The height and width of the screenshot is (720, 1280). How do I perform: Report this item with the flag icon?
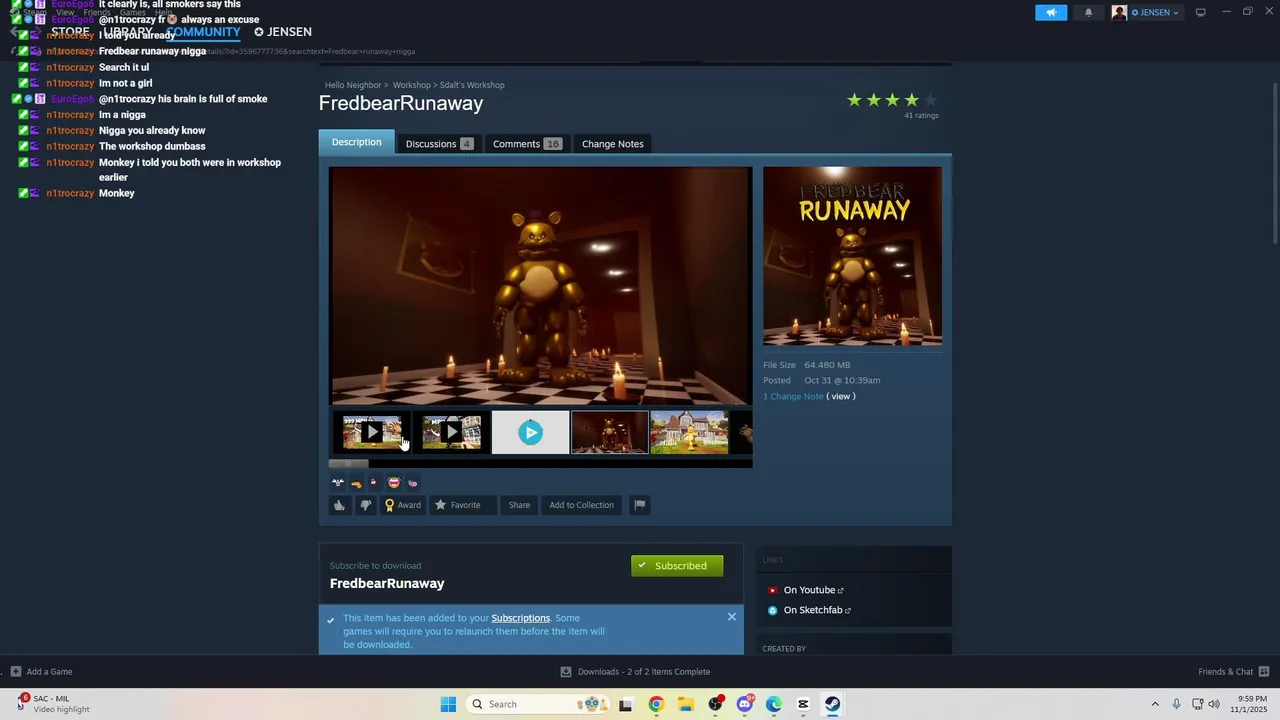(x=640, y=505)
